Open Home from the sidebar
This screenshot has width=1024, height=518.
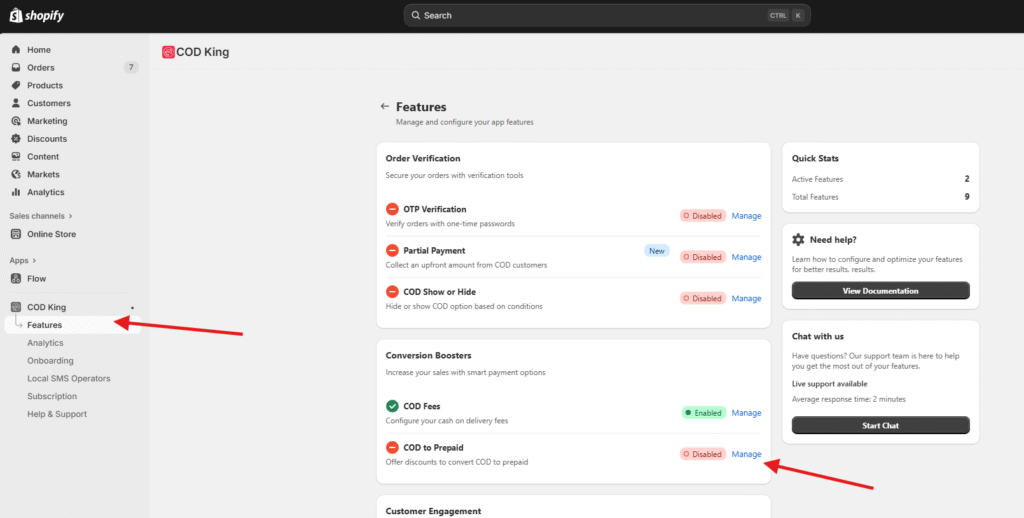39,50
